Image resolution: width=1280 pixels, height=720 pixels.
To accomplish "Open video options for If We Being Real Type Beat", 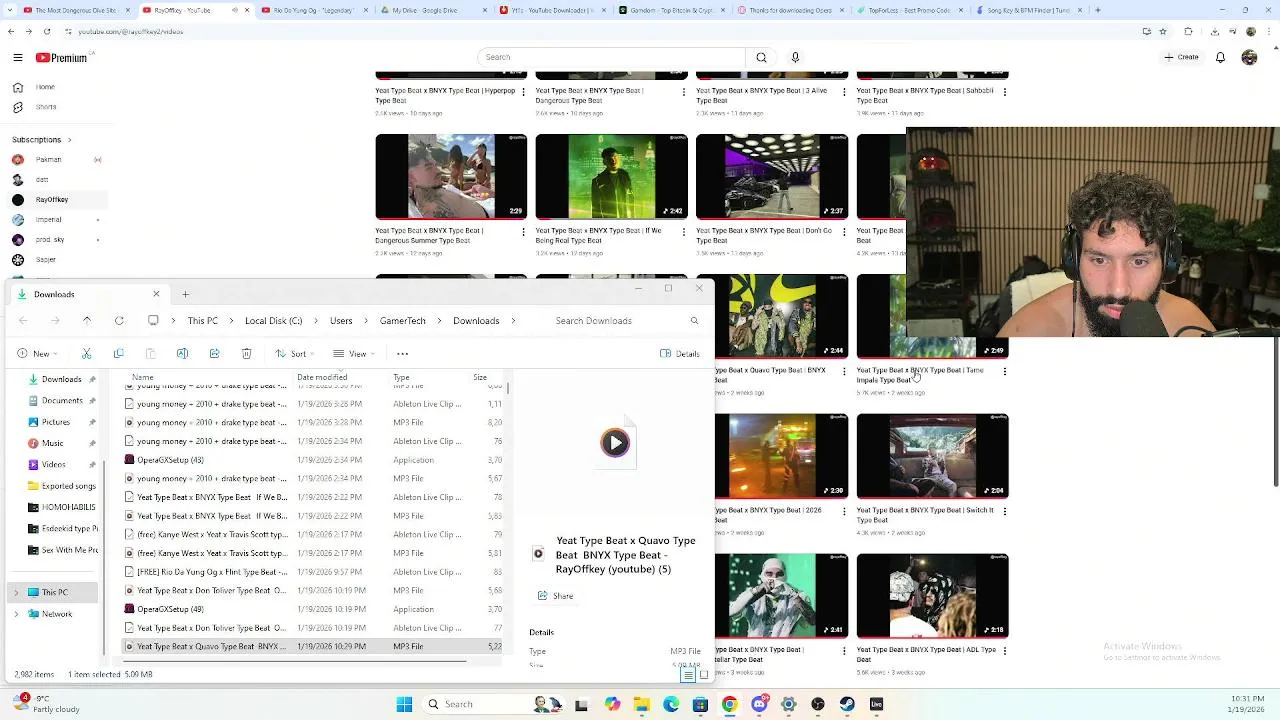I will (684, 232).
